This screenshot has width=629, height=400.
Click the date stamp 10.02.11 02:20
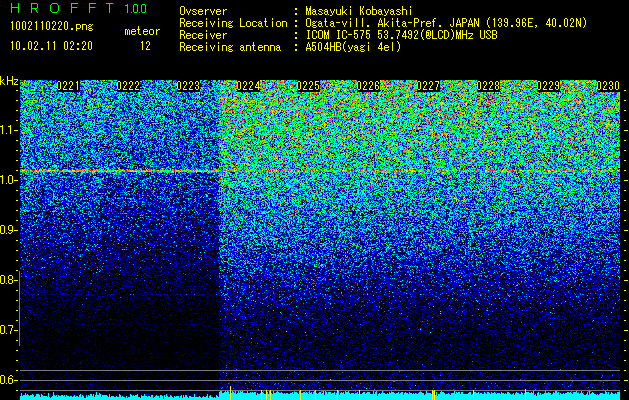[51, 46]
